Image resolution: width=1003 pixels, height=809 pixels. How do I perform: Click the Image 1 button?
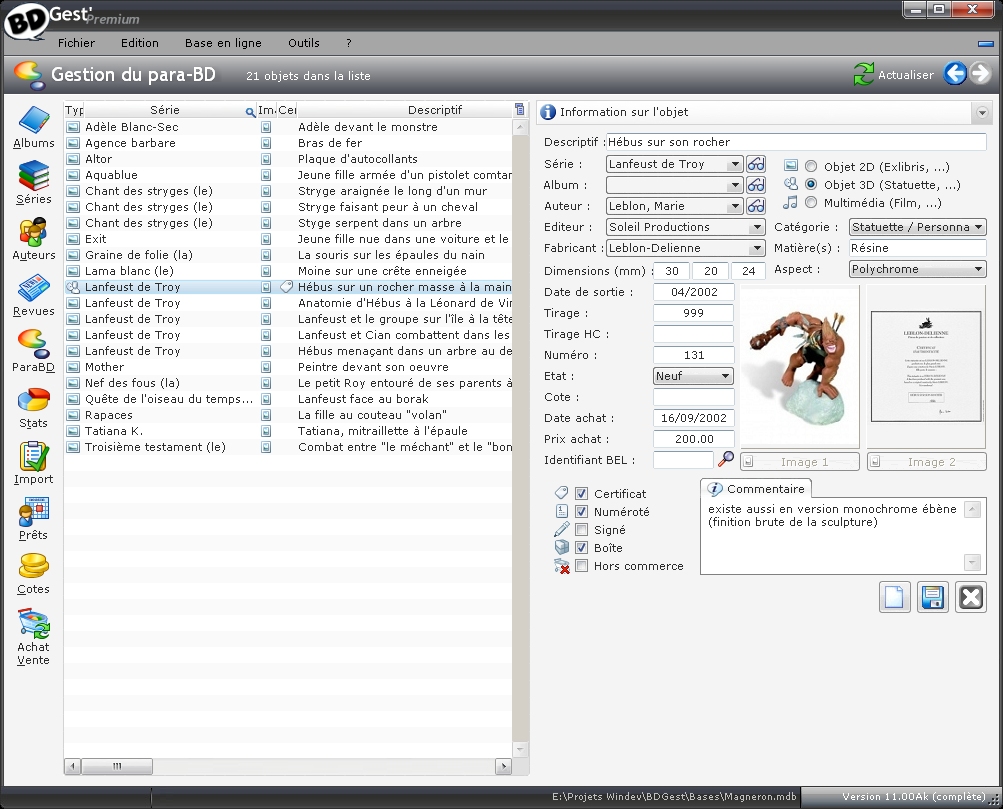(x=800, y=462)
